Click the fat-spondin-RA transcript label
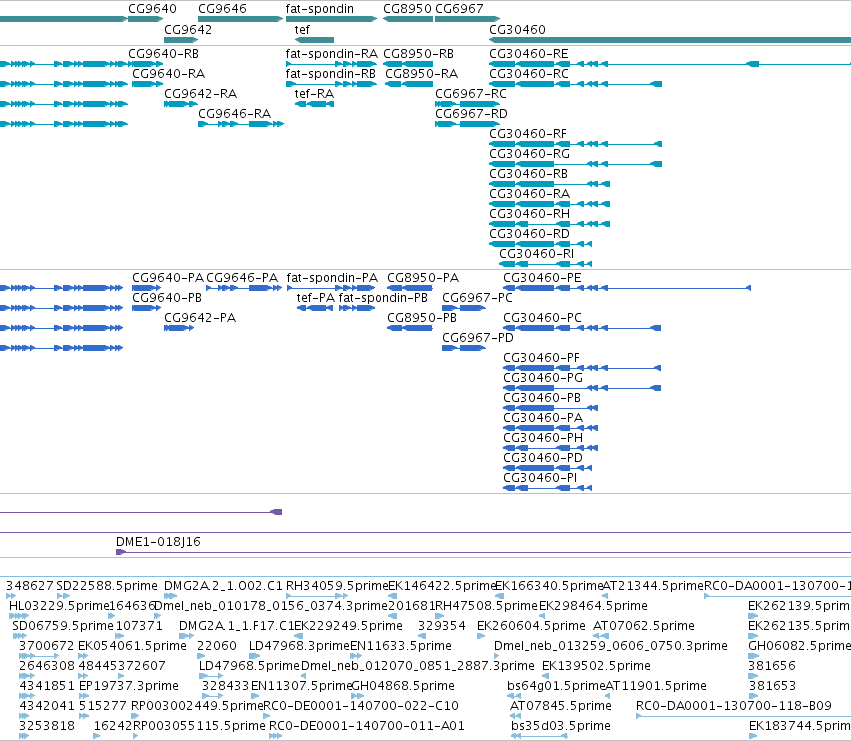Screen dimensions: 851x741 coord(332,54)
